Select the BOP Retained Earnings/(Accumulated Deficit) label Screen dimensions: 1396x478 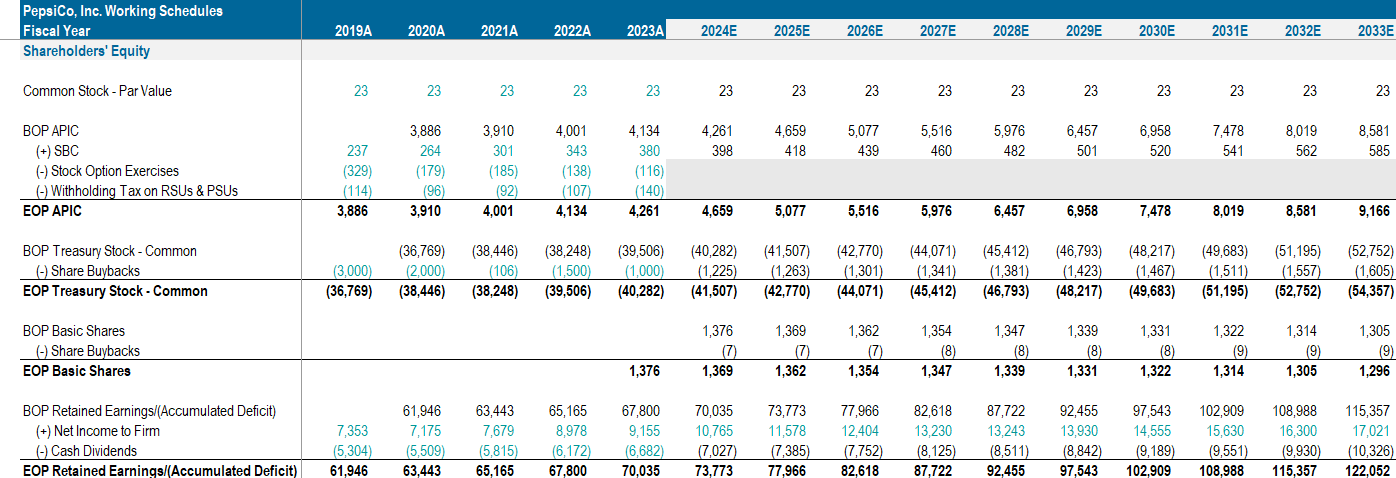pyautogui.click(x=149, y=411)
